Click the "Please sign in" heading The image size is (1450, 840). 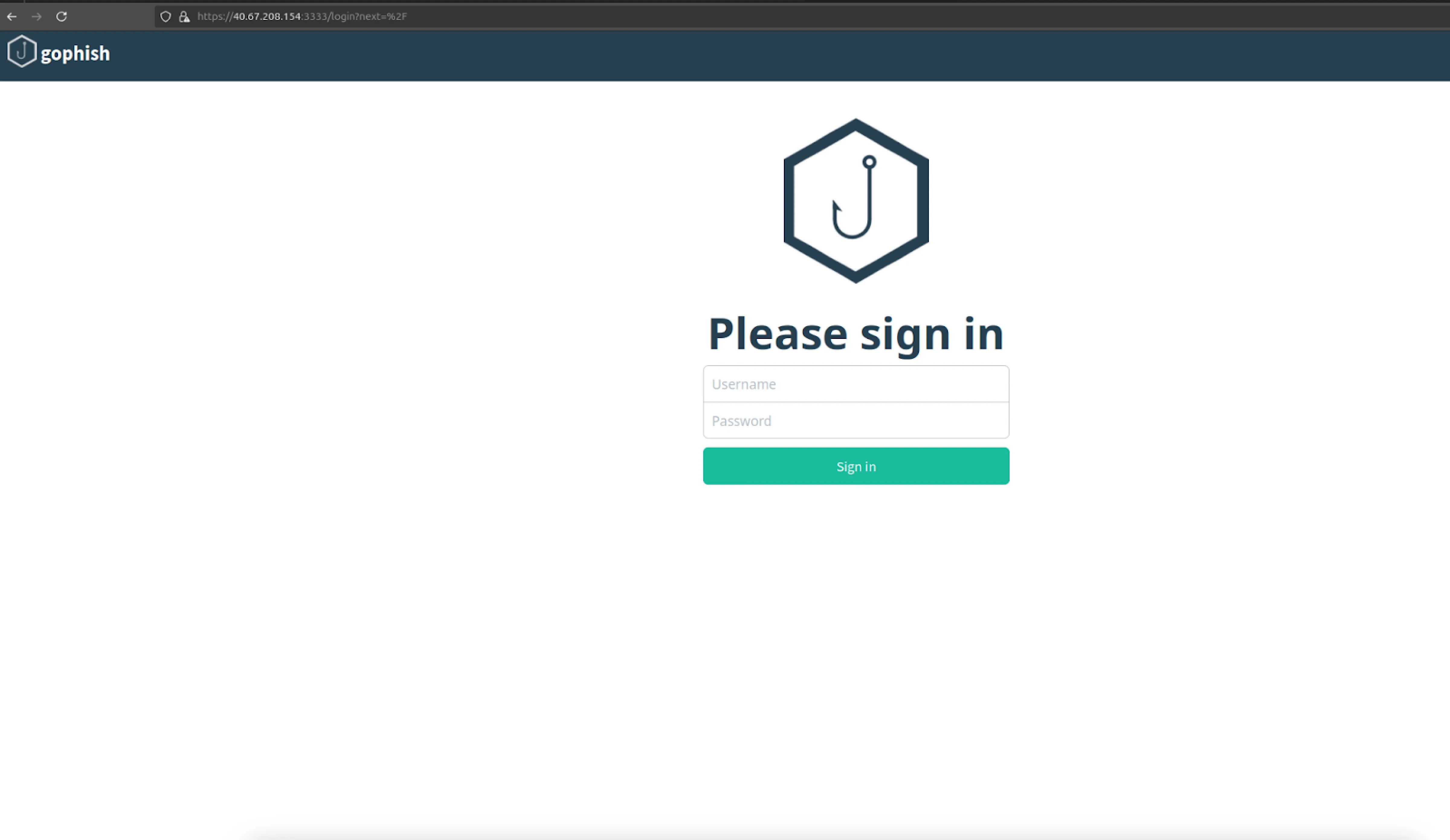click(856, 334)
